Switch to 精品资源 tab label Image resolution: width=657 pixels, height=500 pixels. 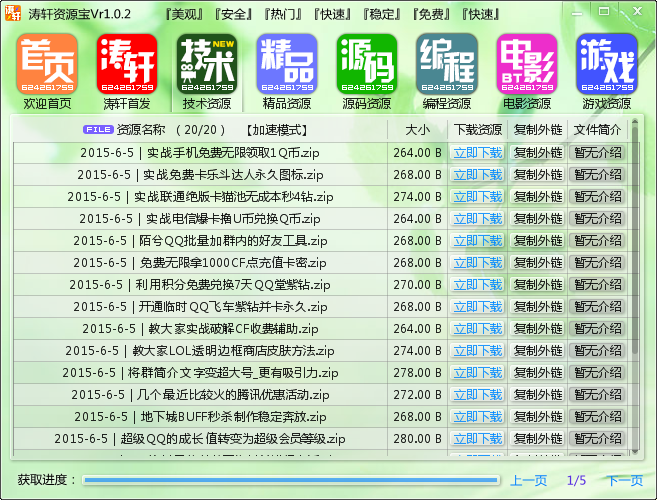[287, 104]
